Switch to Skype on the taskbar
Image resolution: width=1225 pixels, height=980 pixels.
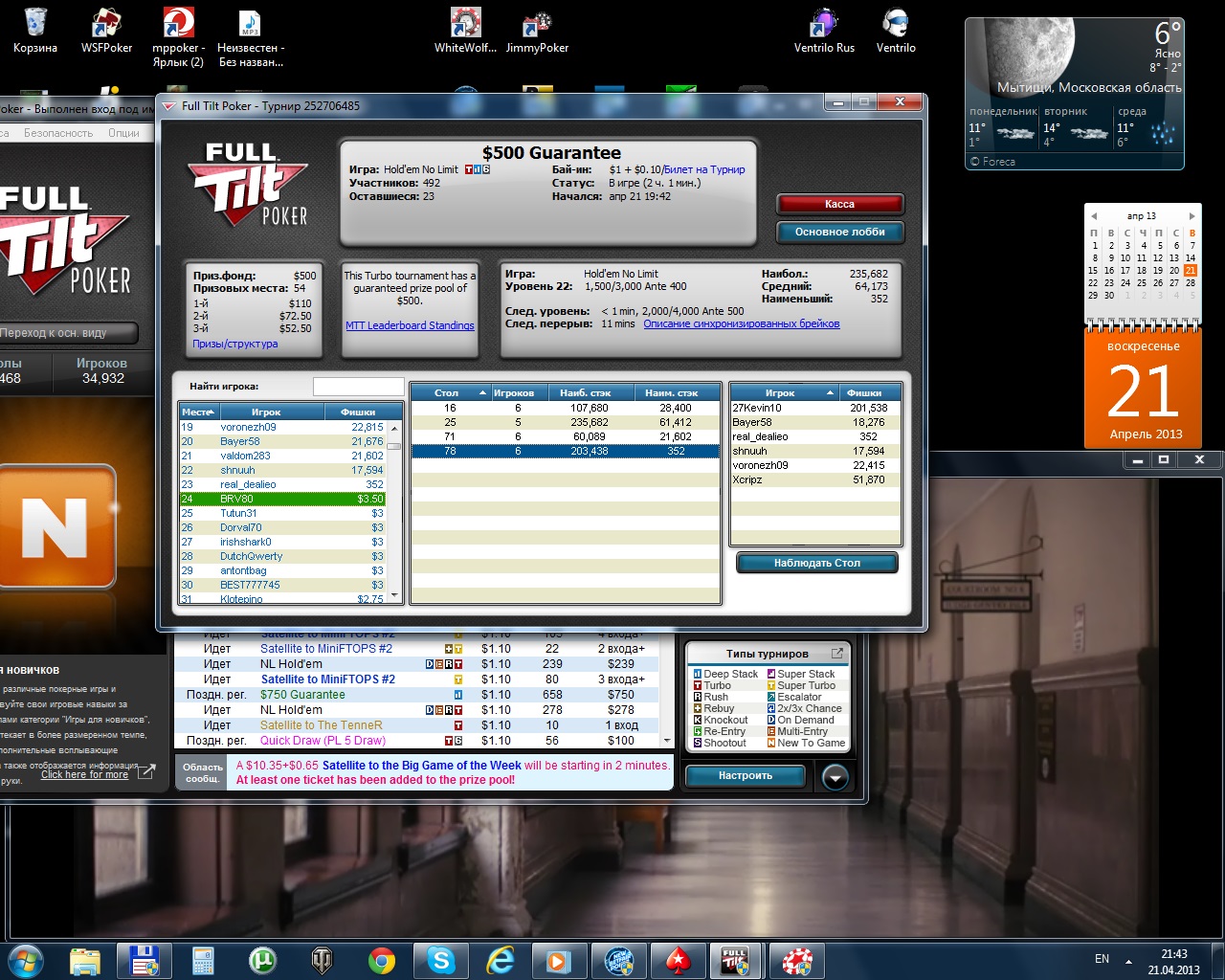[440, 960]
